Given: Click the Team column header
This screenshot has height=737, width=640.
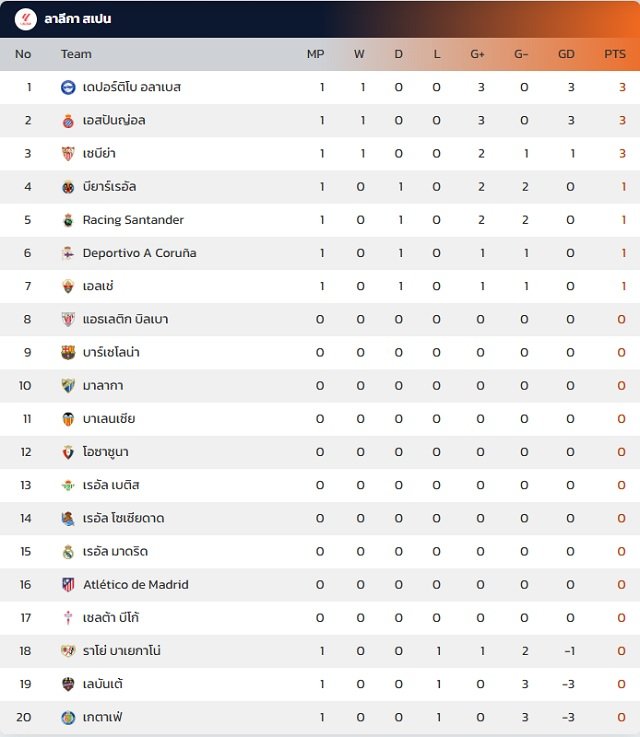Looking at the screenshot, I should pos(76,54).
